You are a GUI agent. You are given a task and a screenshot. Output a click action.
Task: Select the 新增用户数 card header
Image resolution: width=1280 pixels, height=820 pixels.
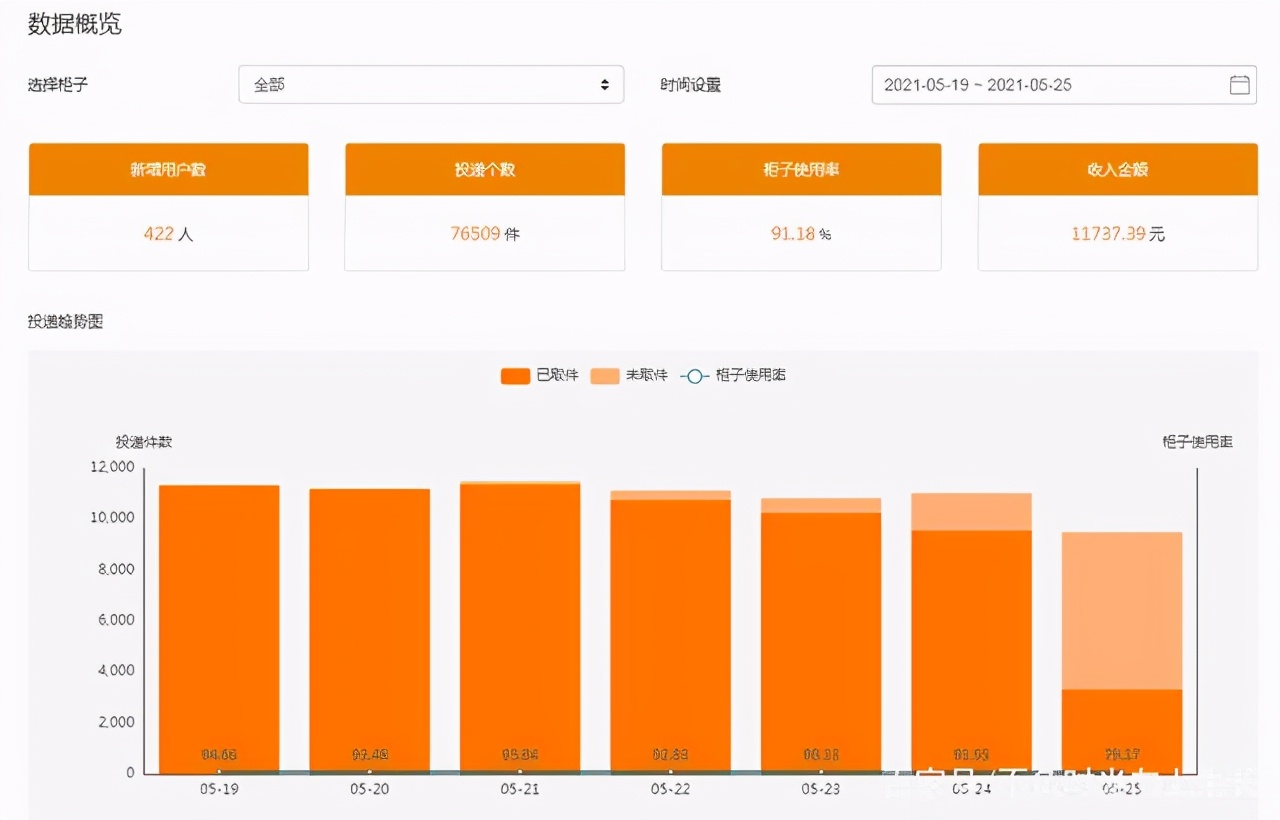[x=168, y=169]
